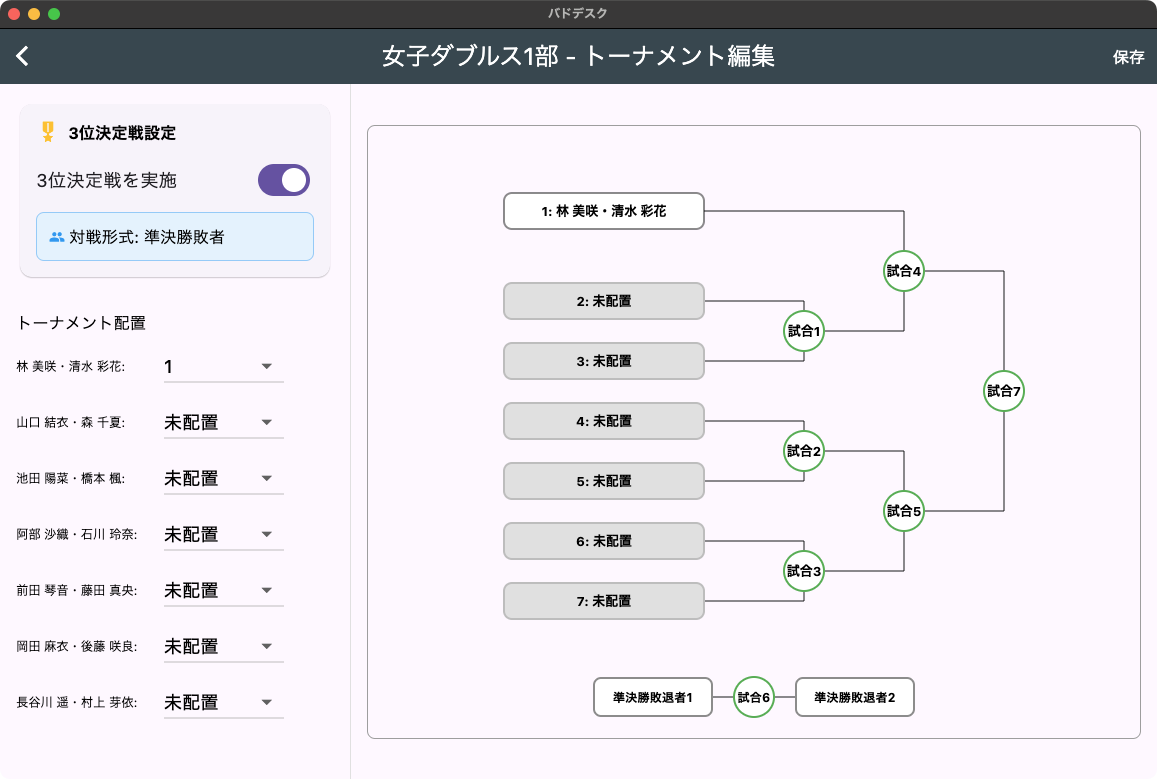
Task: Go back using the header arrow
Action: [23, 56]
